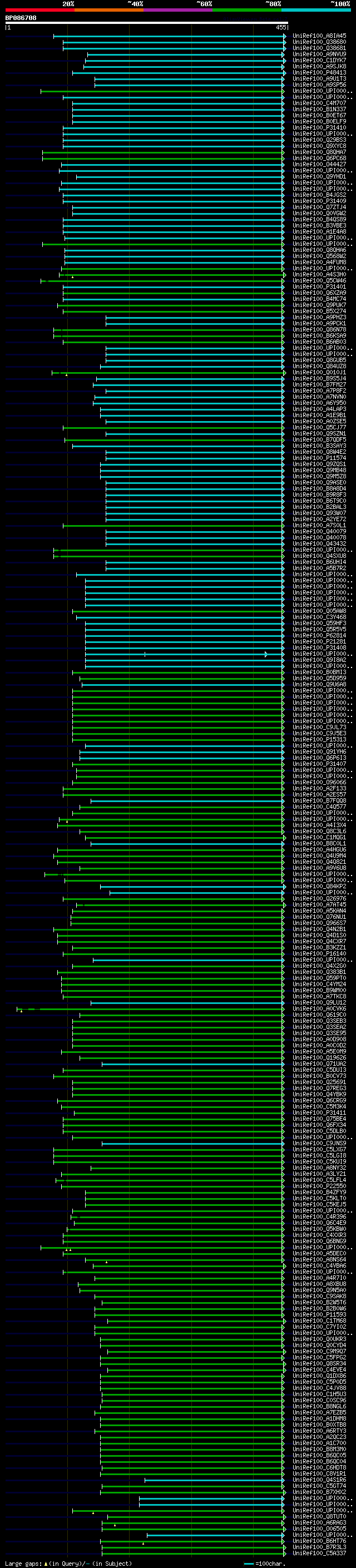Click the query end position 455

[280, 27]
